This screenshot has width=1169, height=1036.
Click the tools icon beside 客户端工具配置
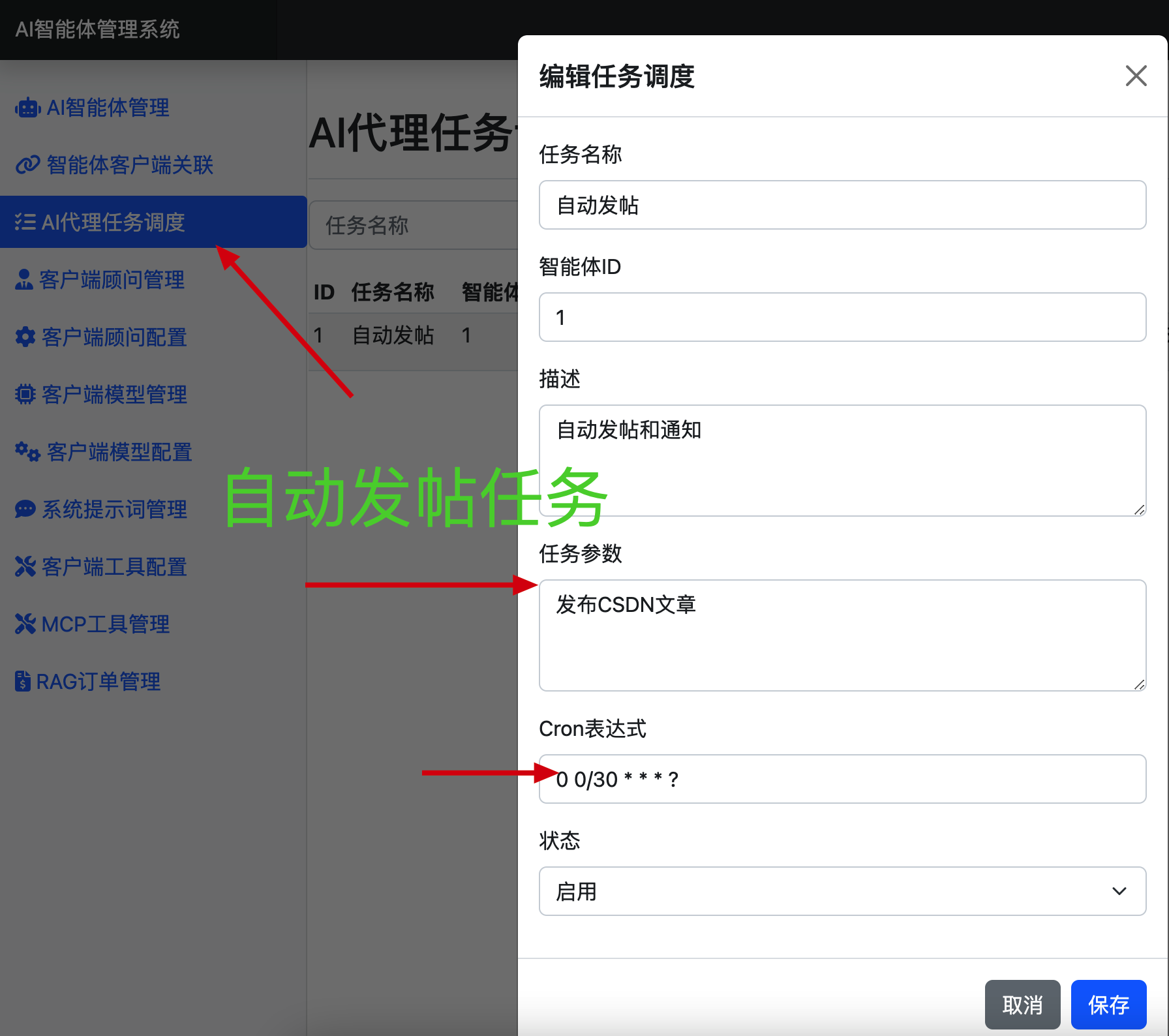click(x=25, y=566)
